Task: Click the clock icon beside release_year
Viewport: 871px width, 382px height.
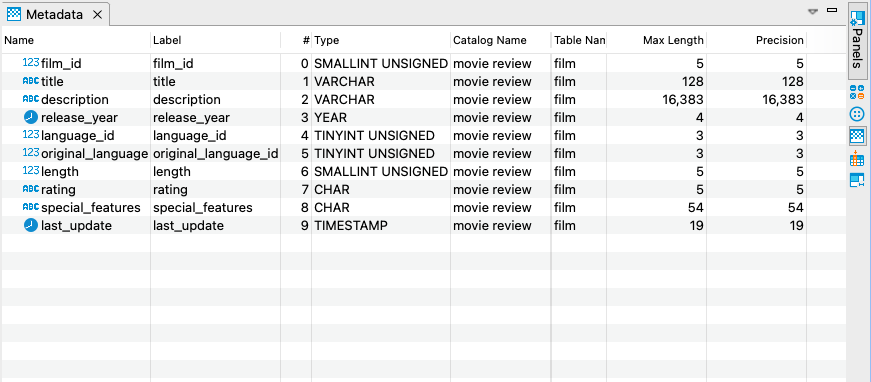Action: (x=31, y=117)
